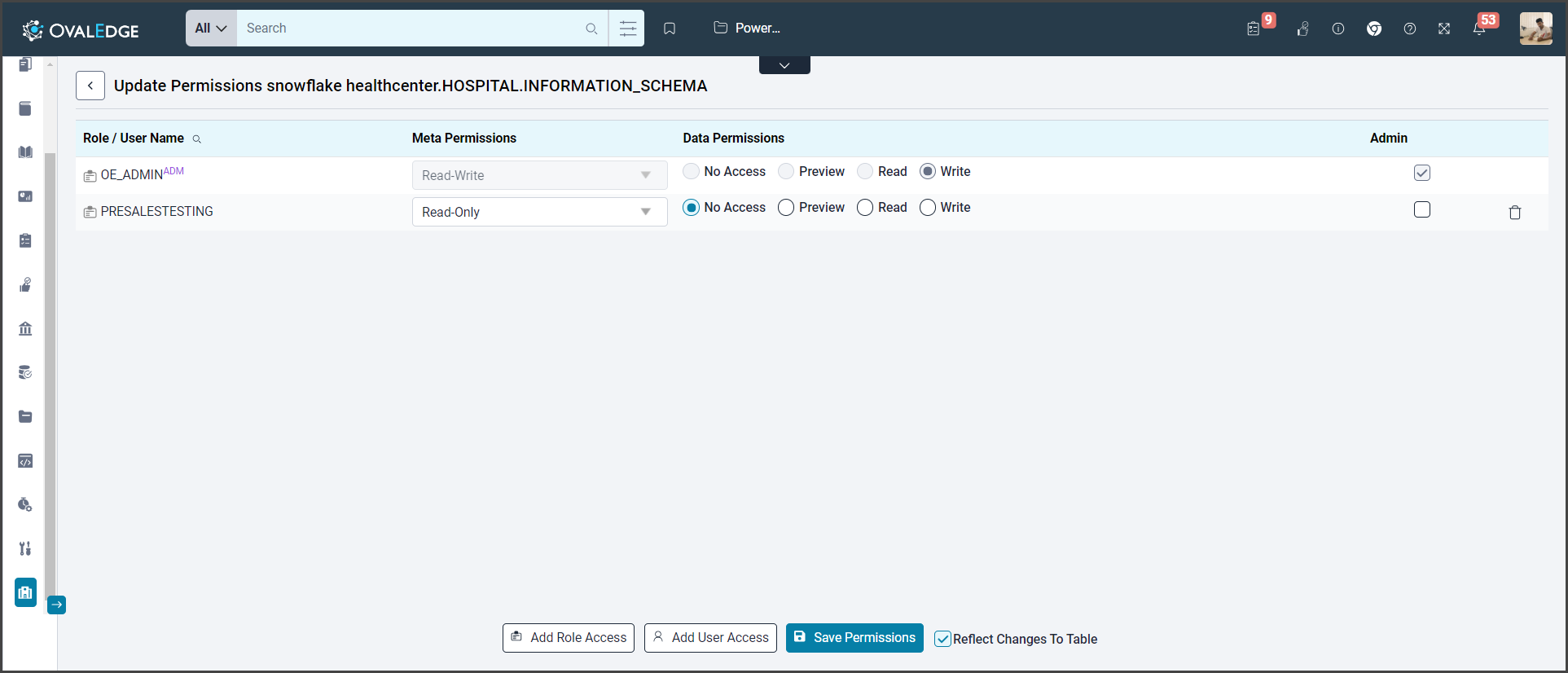
Task: Open the tools sidebar icon
Action: tap(25, 548)
